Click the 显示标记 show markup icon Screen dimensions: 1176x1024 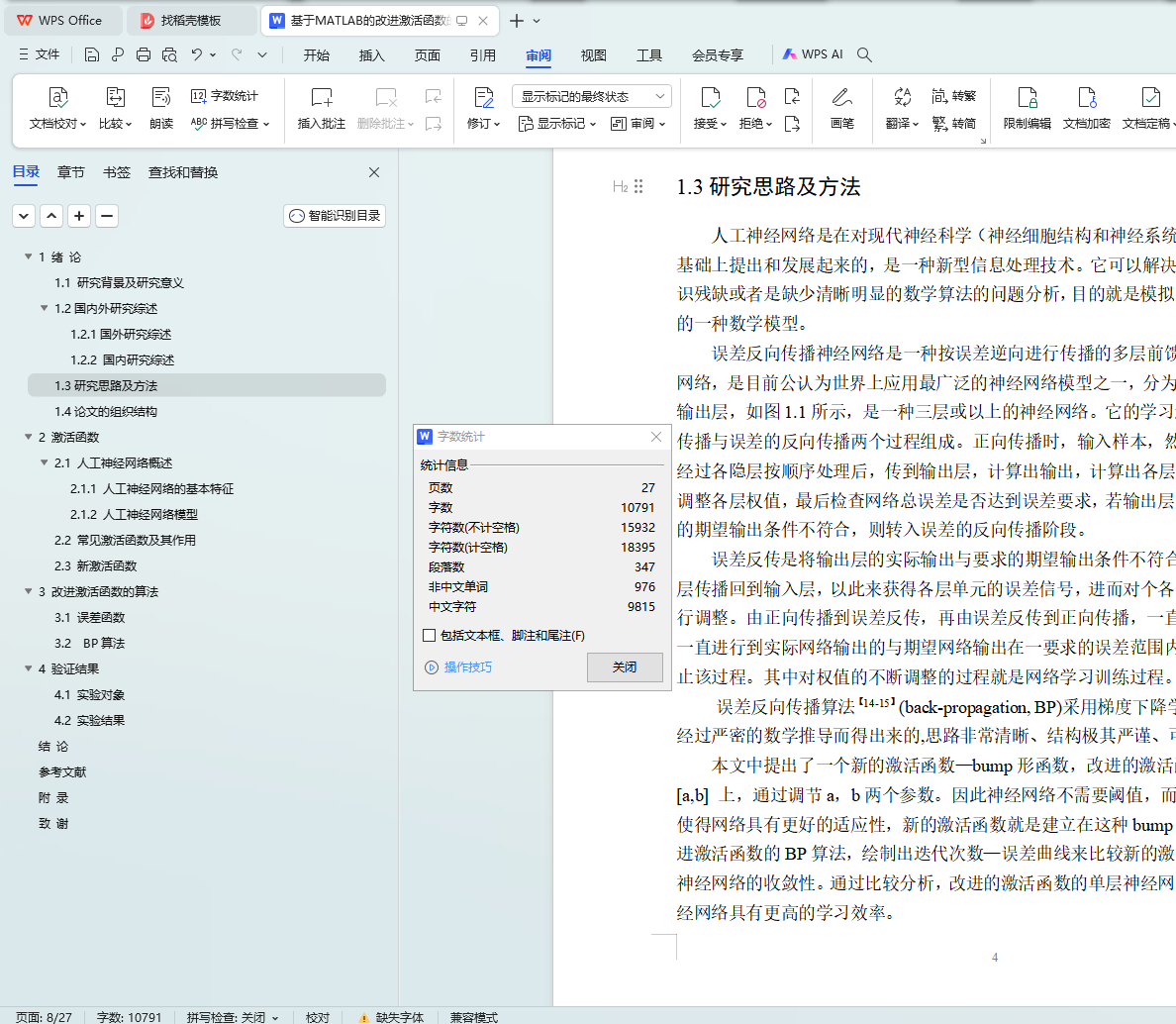pos(526,123)
